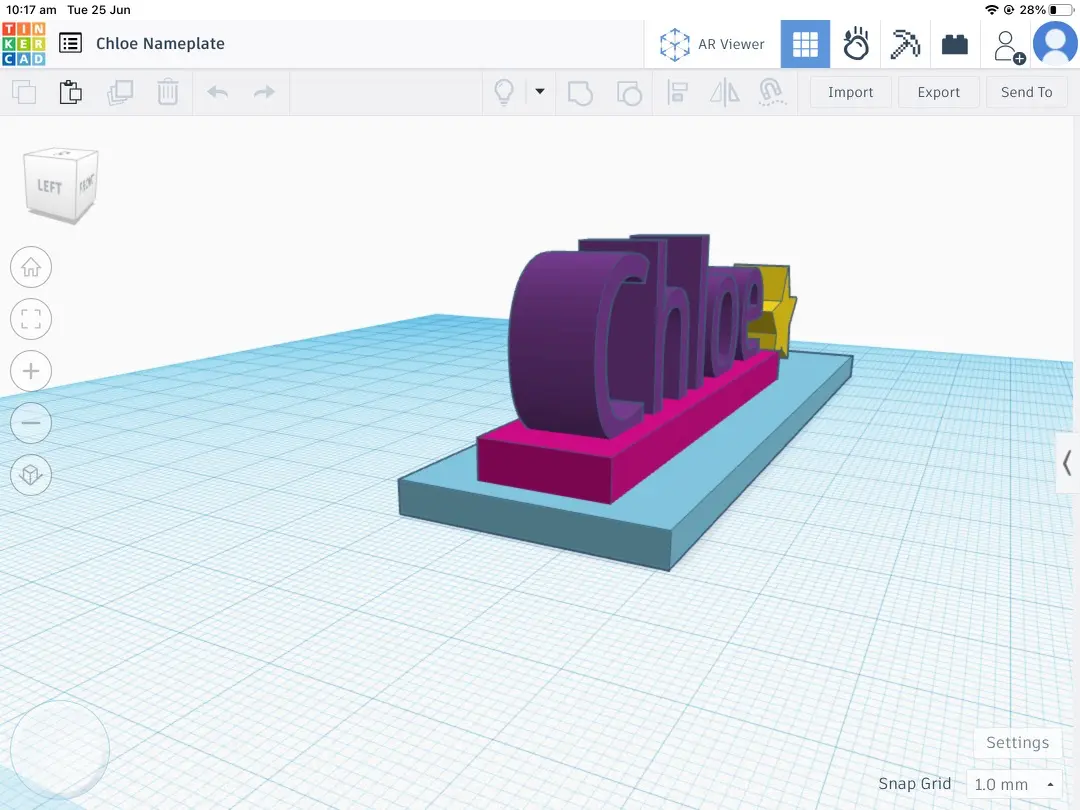Switch to 3D design grid view
Screen dimensions: 1080x810
(x=805, y=44)
